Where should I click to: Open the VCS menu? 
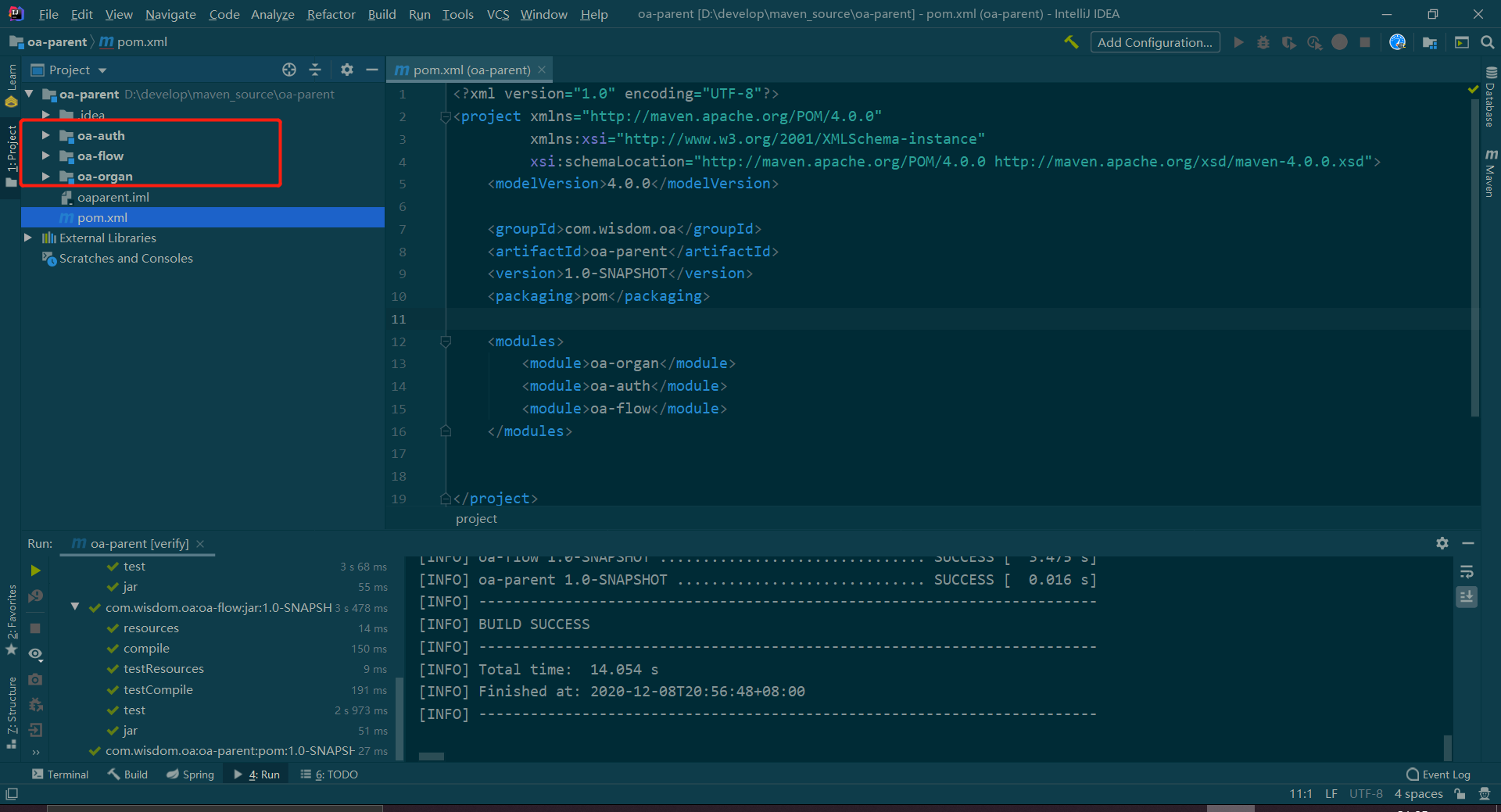tap(498, 14)
